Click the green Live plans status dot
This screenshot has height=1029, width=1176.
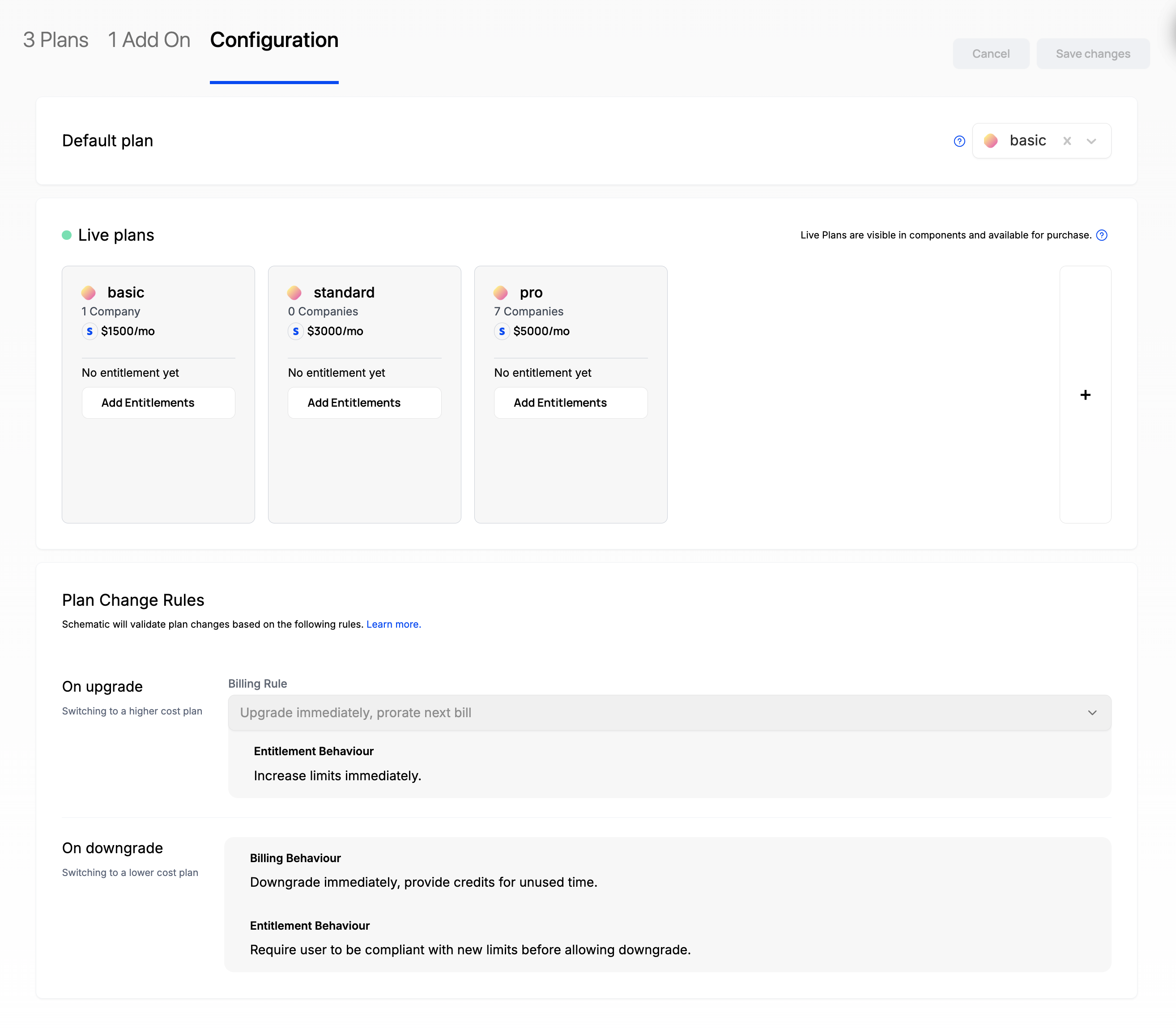click(67, 235)
